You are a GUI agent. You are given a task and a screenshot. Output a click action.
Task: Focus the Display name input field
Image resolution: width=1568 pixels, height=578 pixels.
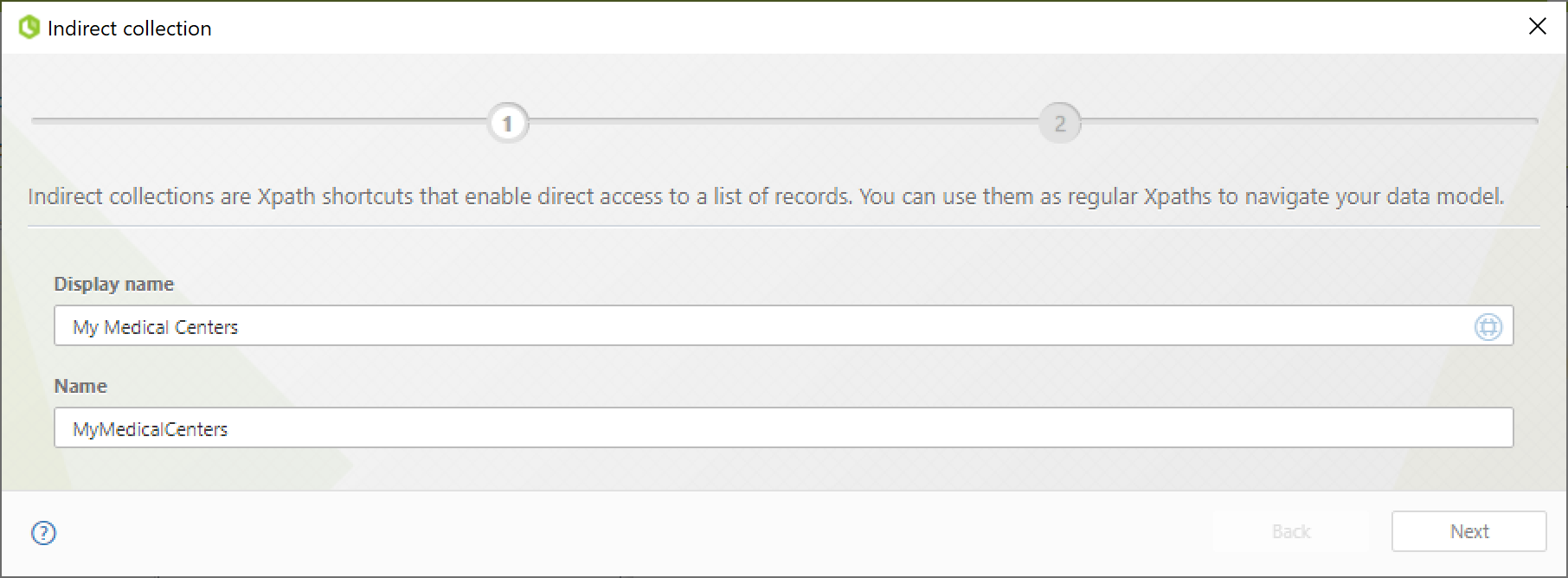click(783, 325)
